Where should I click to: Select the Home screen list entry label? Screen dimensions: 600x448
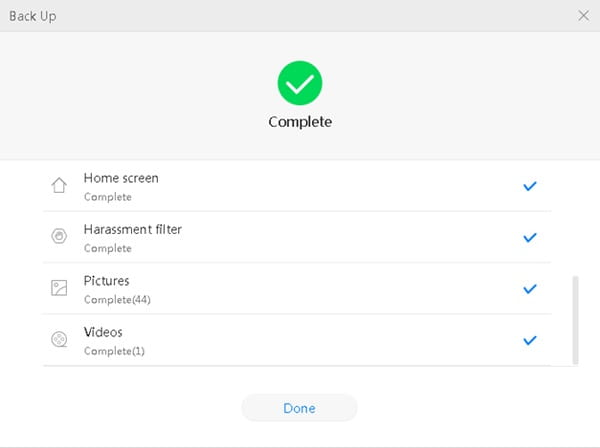(121, 178)
